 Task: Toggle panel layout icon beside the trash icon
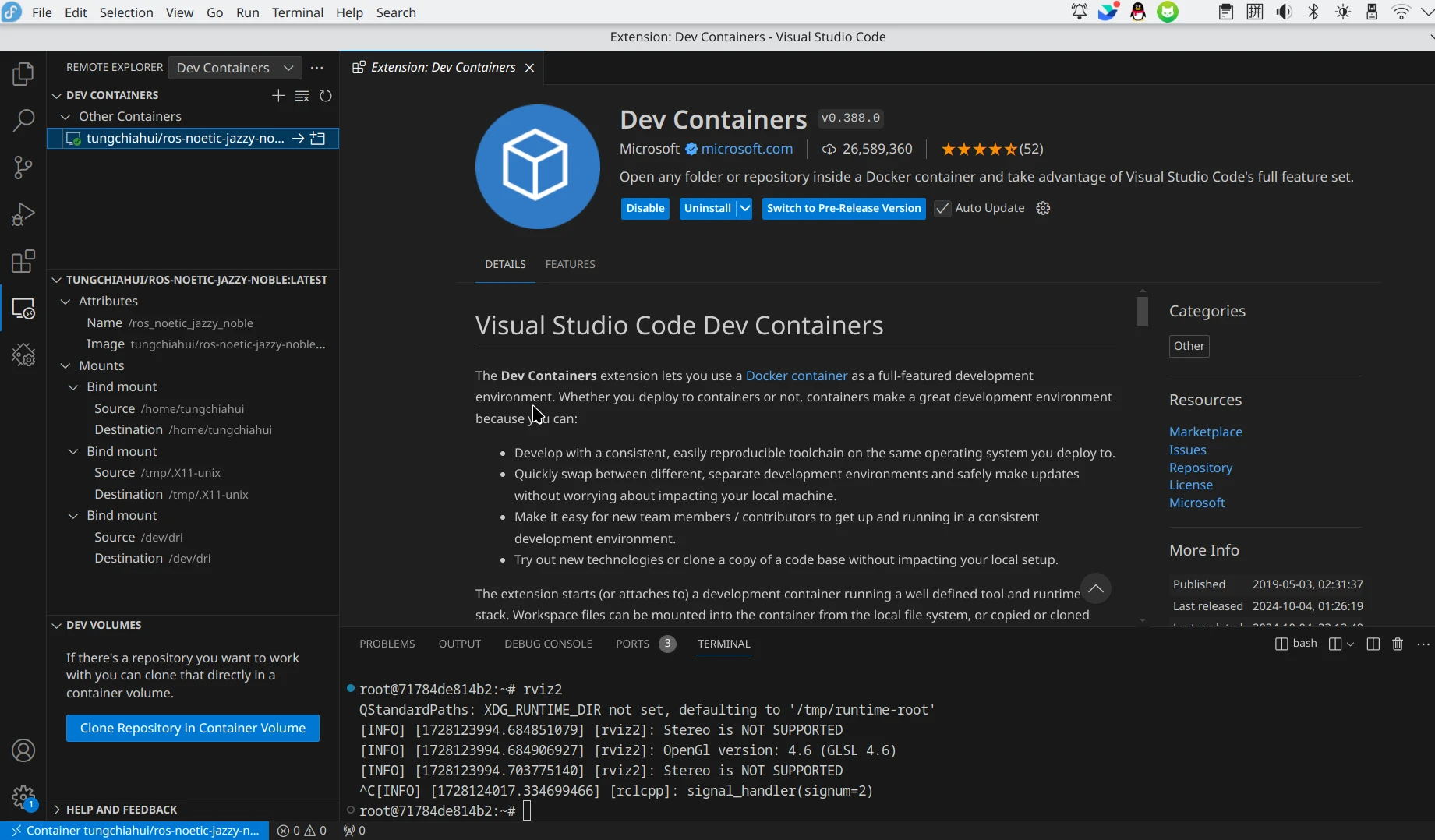click(1373, 644)
